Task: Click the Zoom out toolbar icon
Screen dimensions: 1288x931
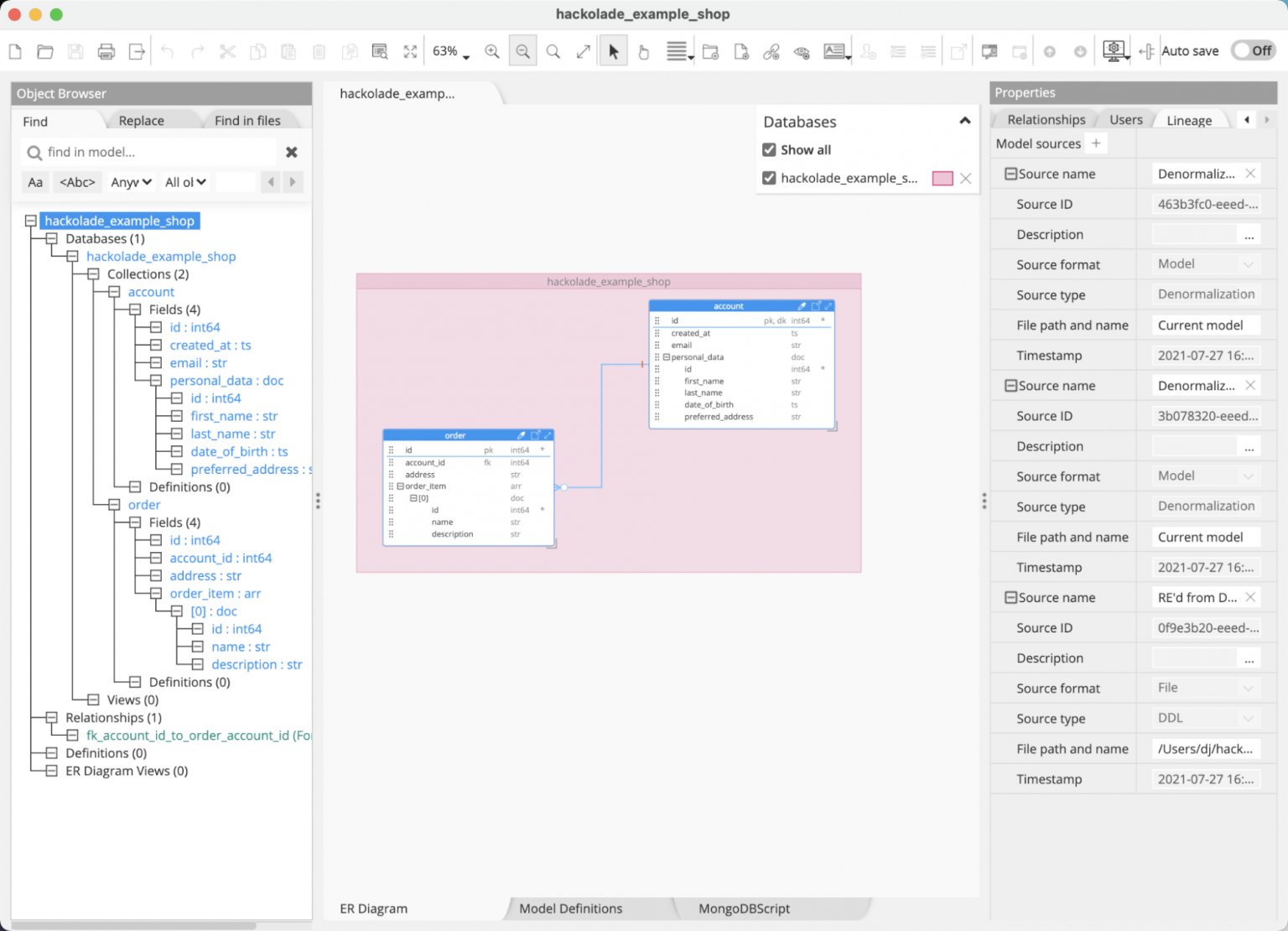Action: pyautogui.click(x=522, y=50)
